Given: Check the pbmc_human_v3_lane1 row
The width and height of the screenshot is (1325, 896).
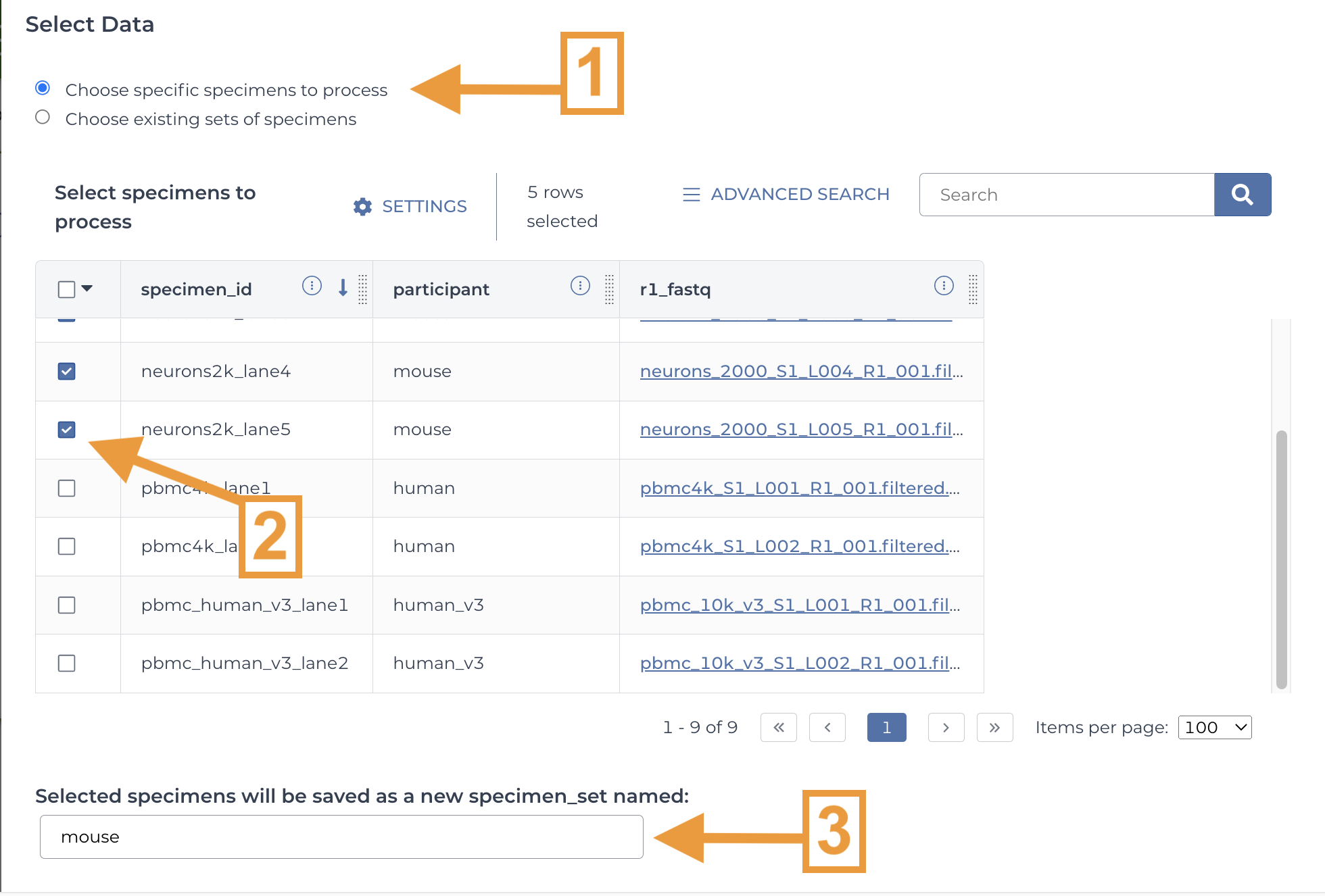Looking at the screenshot, I should (66, 605).
